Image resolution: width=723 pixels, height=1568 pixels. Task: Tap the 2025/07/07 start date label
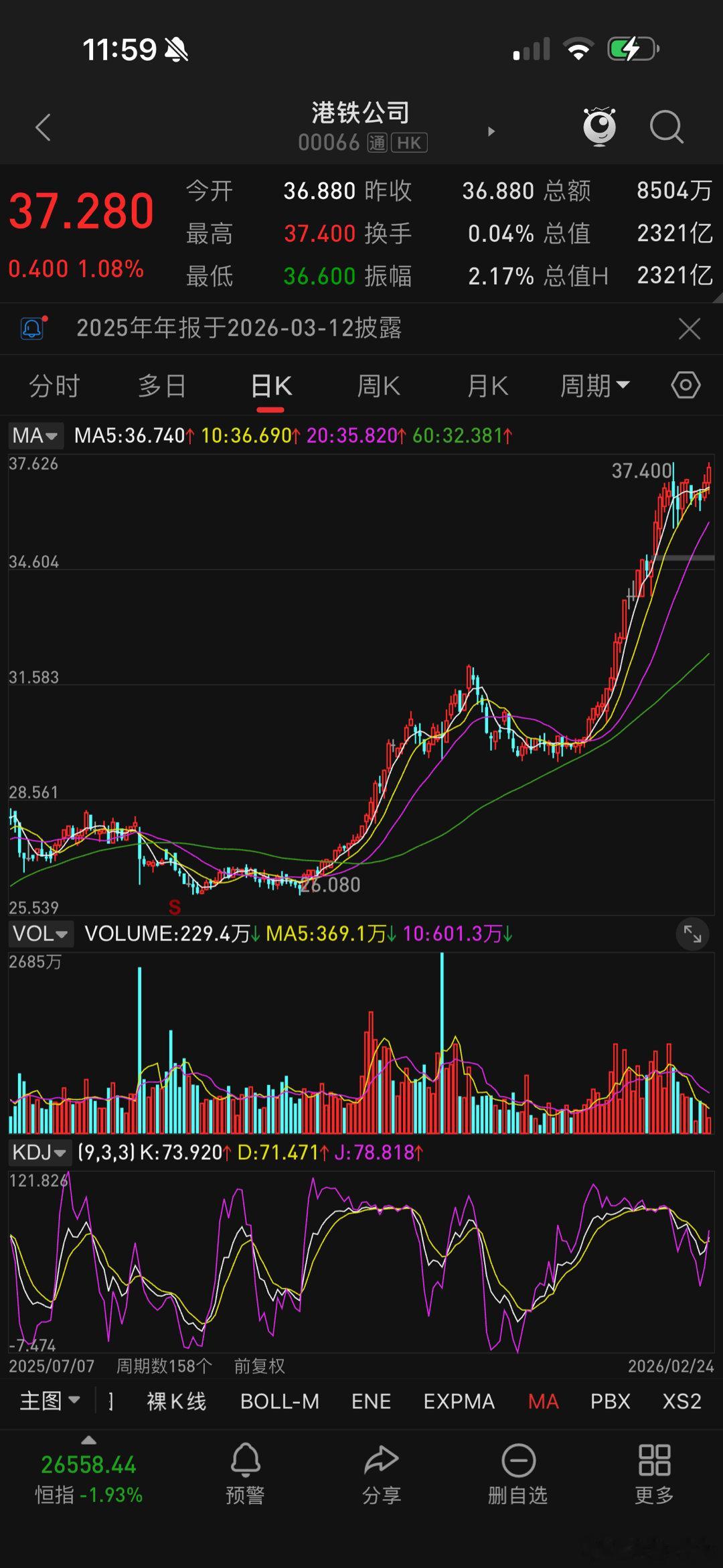[52, 1366]
